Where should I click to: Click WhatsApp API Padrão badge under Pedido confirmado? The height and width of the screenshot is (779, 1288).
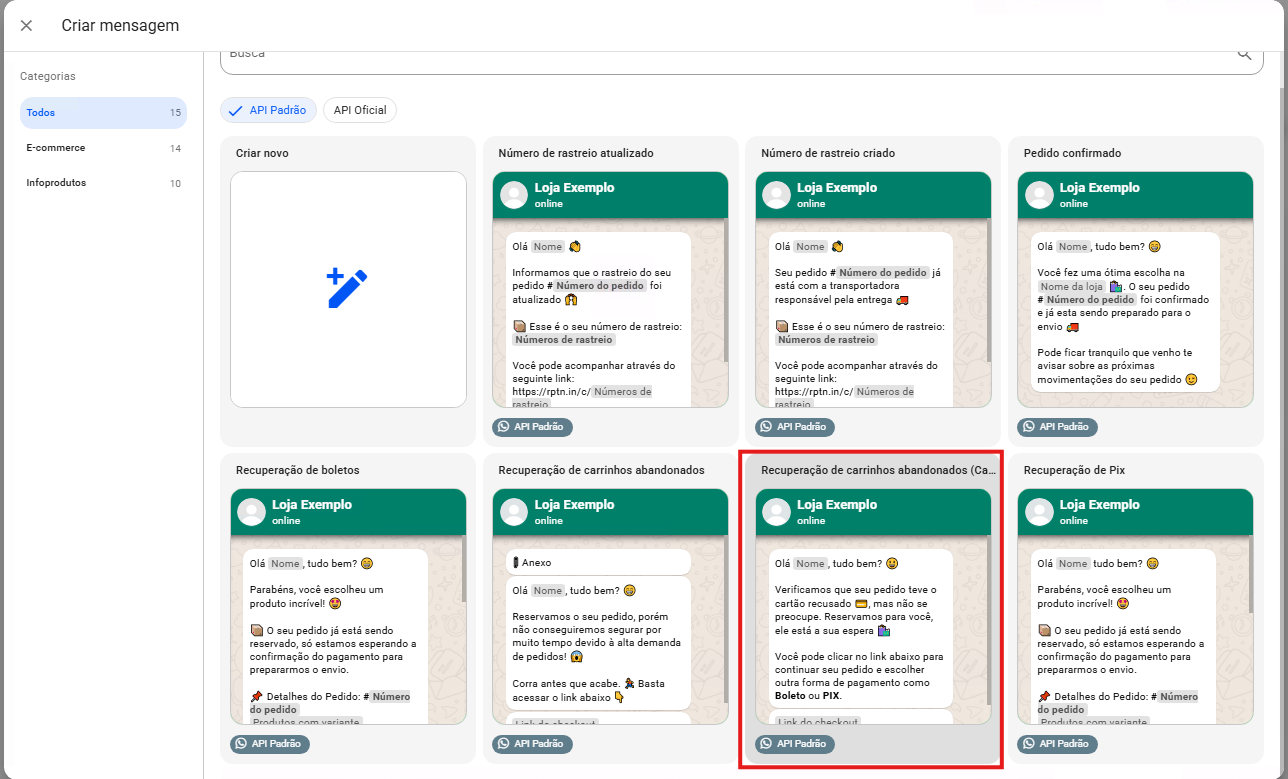pyautogui.click(x=1058, y=427)
